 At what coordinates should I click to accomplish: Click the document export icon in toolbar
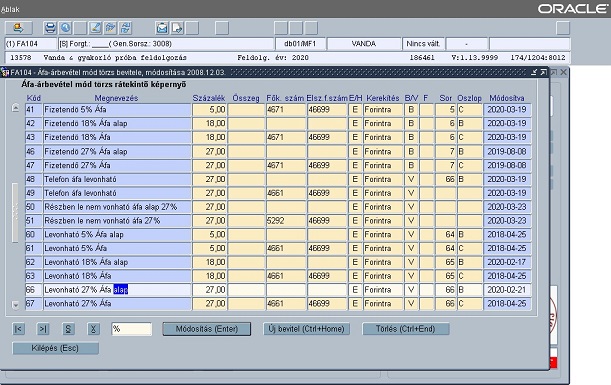(x=177, y=28)
